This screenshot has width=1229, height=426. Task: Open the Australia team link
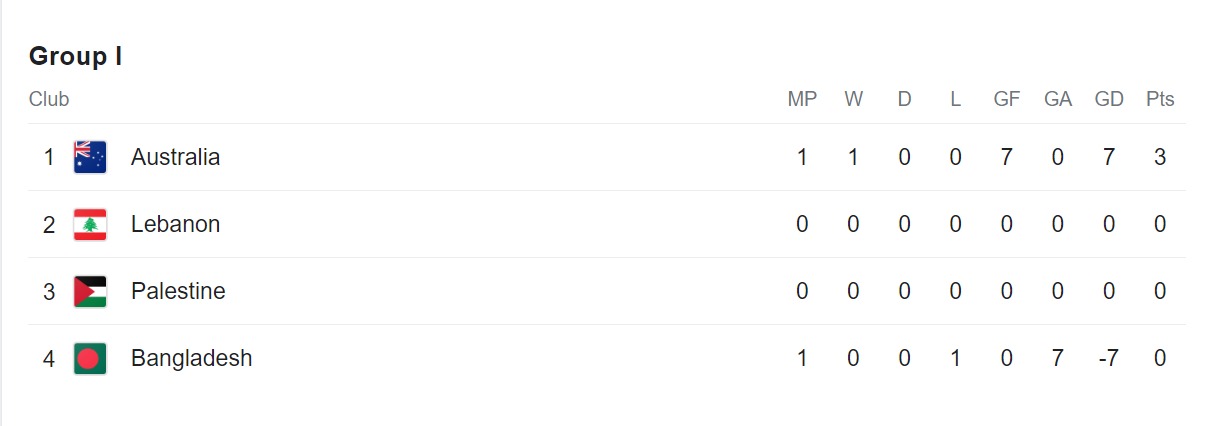point(175,157)
